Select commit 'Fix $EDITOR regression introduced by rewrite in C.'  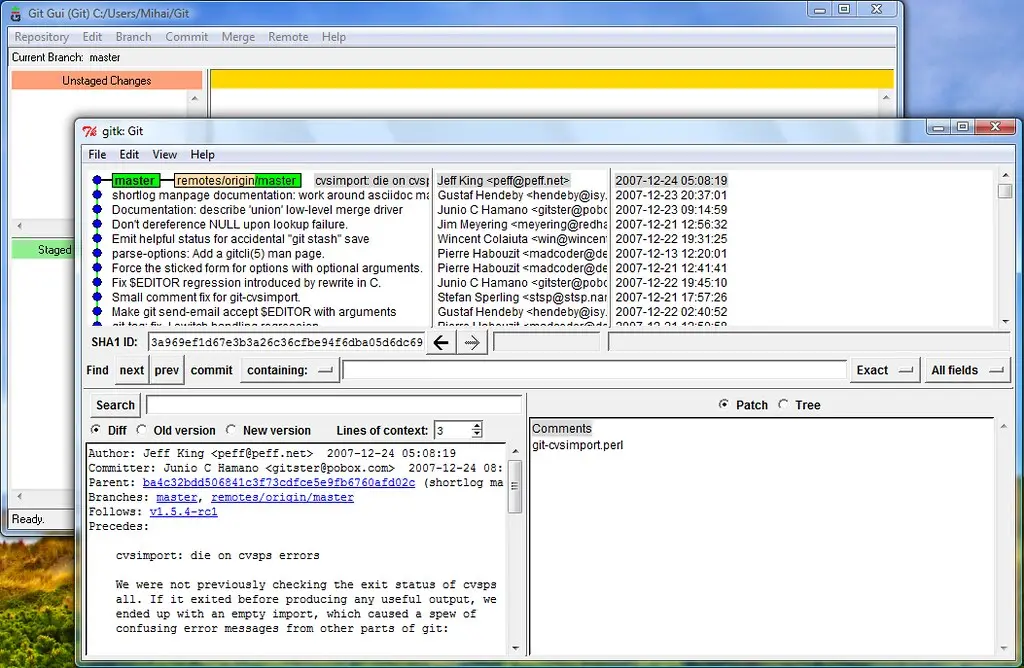(x=246, y=283)
